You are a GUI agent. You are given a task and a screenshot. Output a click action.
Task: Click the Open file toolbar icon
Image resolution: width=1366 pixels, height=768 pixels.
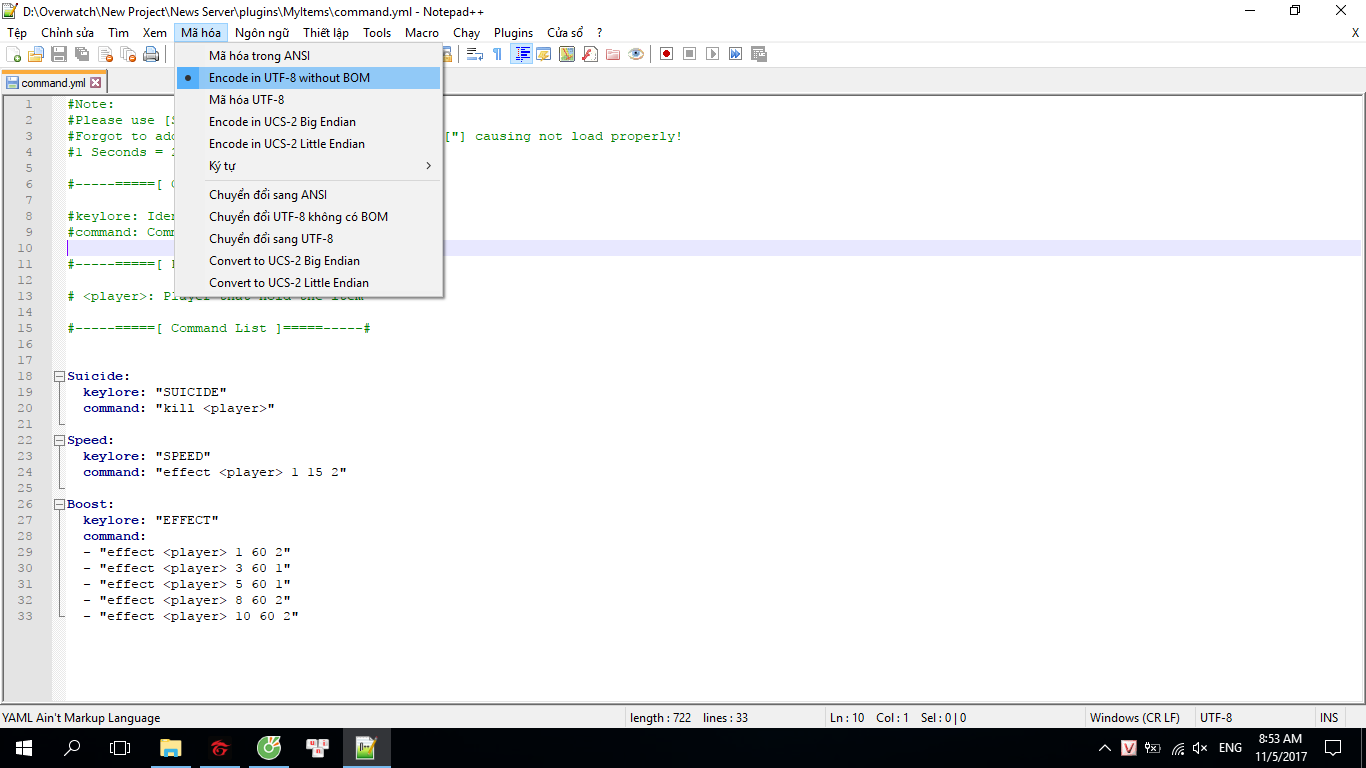tap(36, 54)
